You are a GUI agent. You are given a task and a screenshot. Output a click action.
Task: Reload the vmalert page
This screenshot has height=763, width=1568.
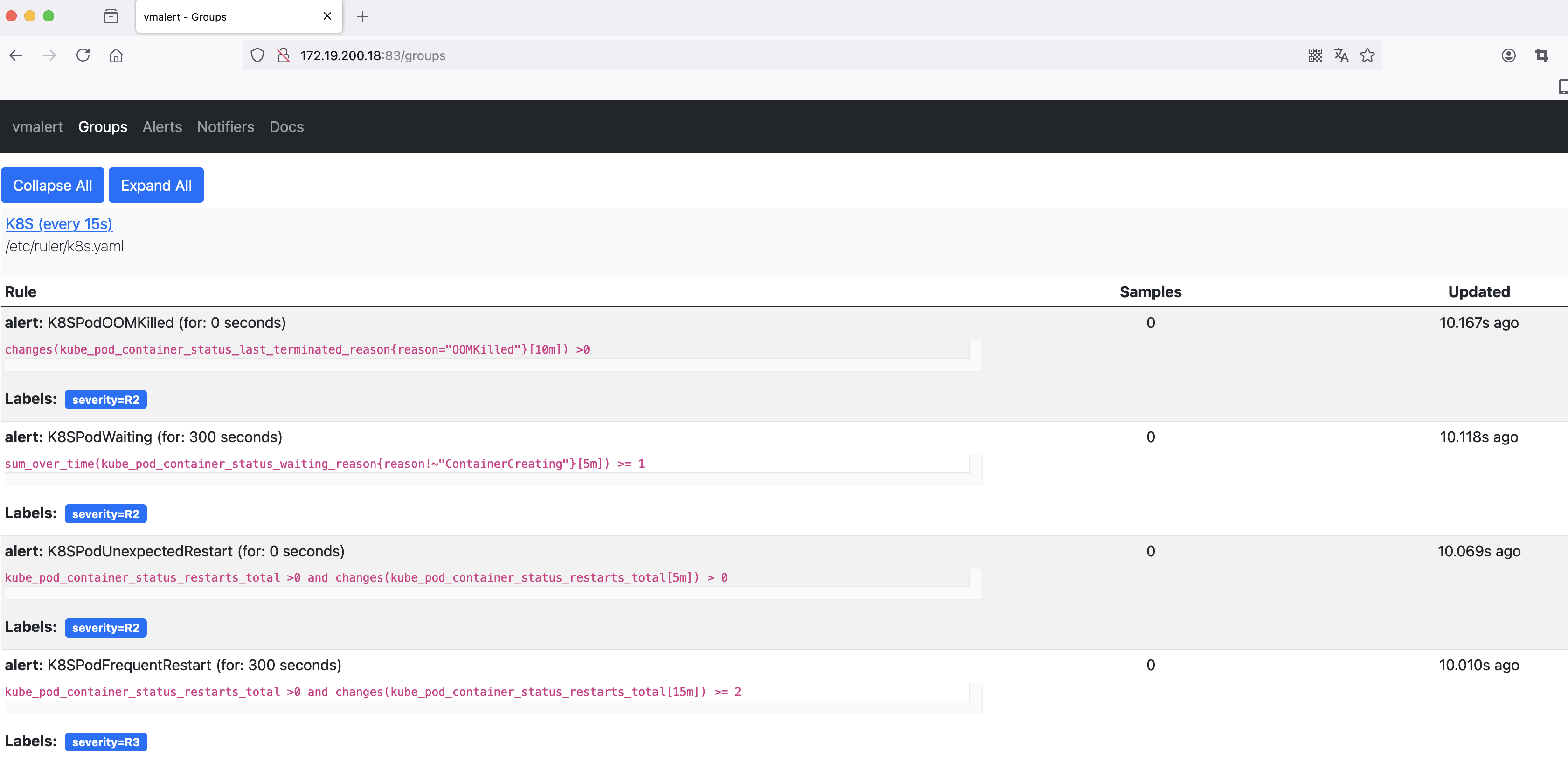tap(83, 55)
